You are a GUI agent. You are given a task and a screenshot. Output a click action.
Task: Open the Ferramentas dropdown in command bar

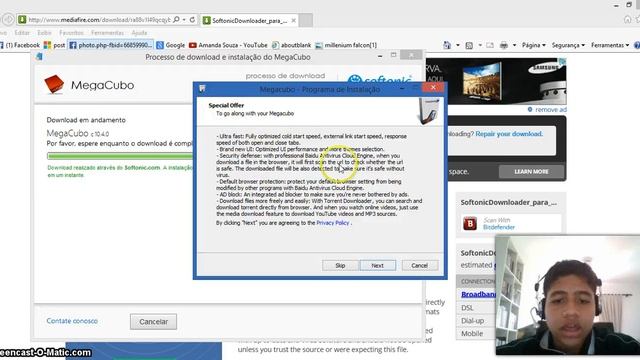(610, 45)
